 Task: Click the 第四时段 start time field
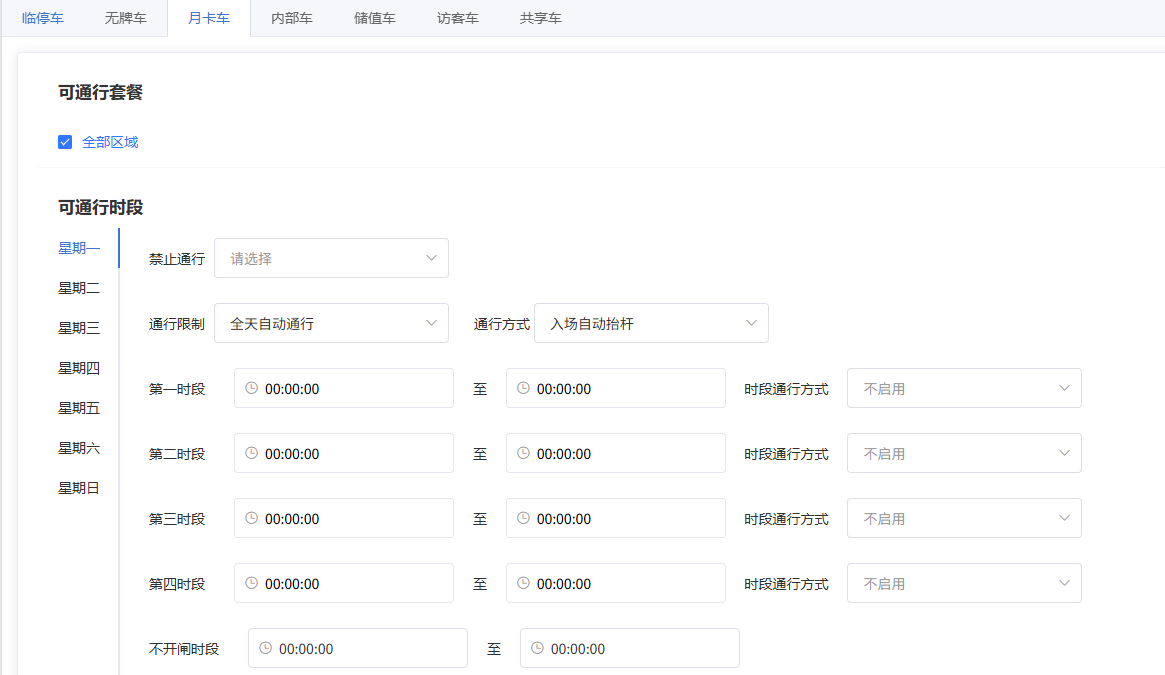point(343,583)
